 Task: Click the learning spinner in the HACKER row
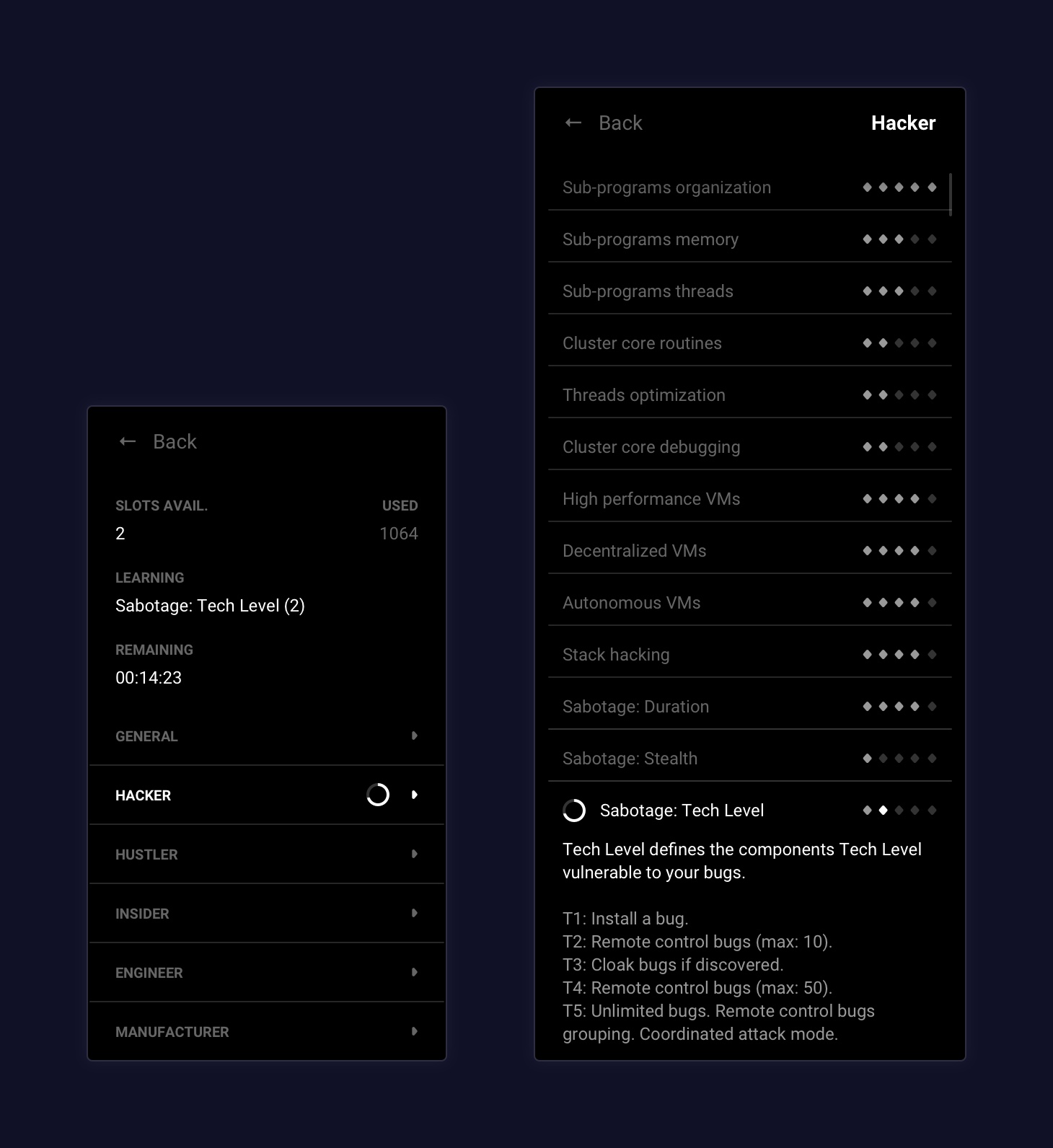[x=378, y=795]
